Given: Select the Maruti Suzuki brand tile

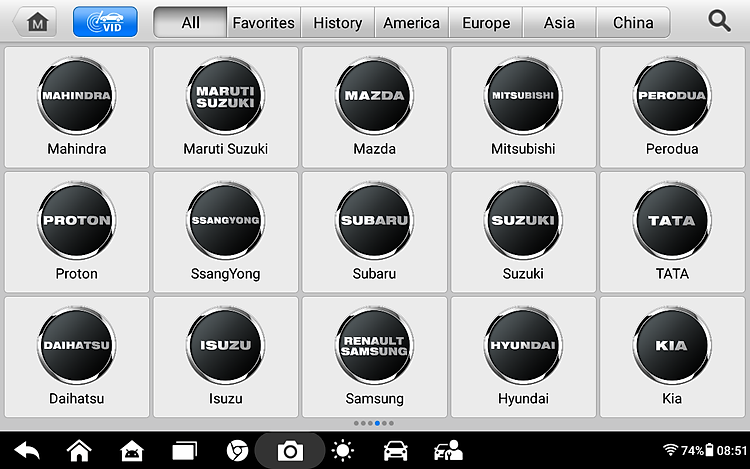Looking at the screenshot, I should pos(225,107).
